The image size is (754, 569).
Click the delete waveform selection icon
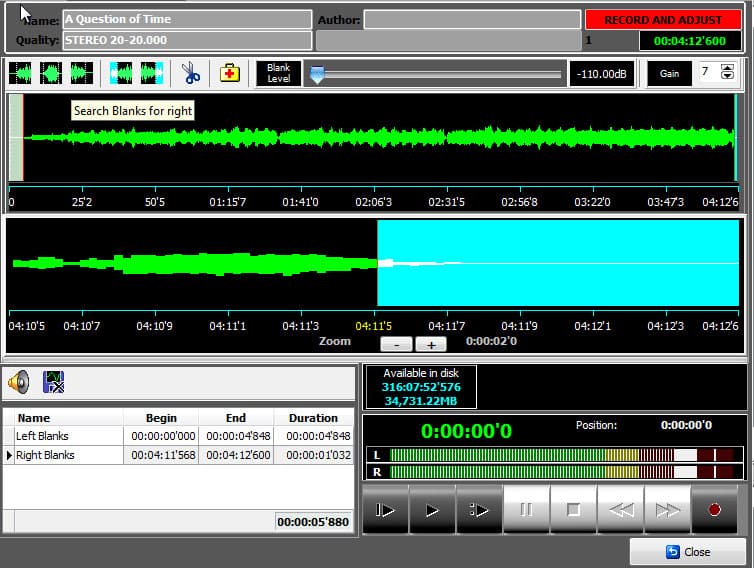pyautogui.click(x=53, y=382)
